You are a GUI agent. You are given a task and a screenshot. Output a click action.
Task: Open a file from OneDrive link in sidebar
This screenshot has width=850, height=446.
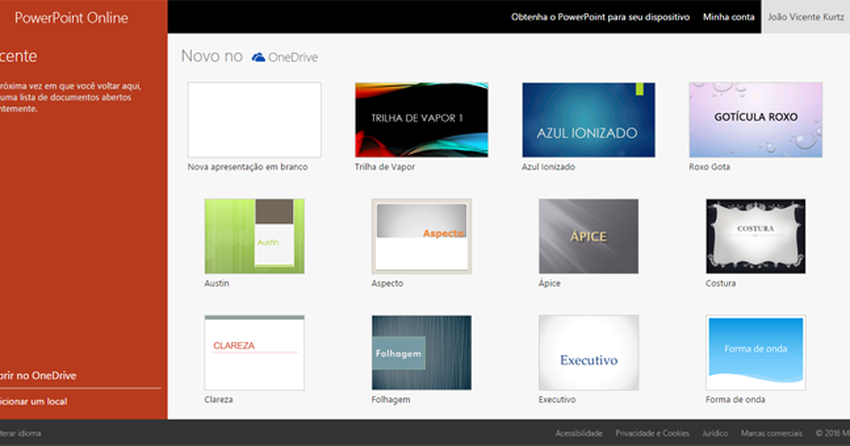tap(38, 376)
